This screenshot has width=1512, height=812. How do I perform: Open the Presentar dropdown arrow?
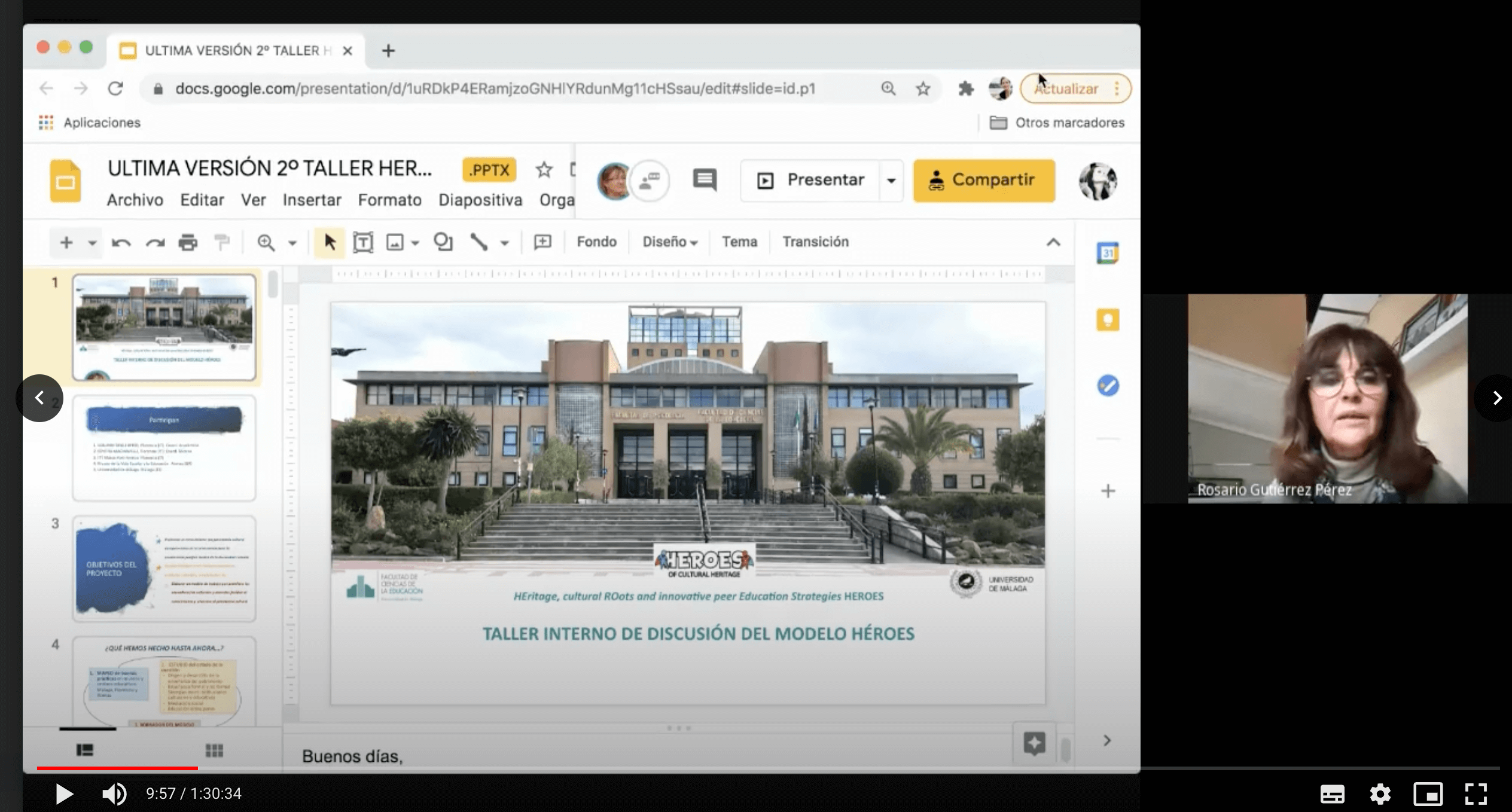click(x=891, y=180)
